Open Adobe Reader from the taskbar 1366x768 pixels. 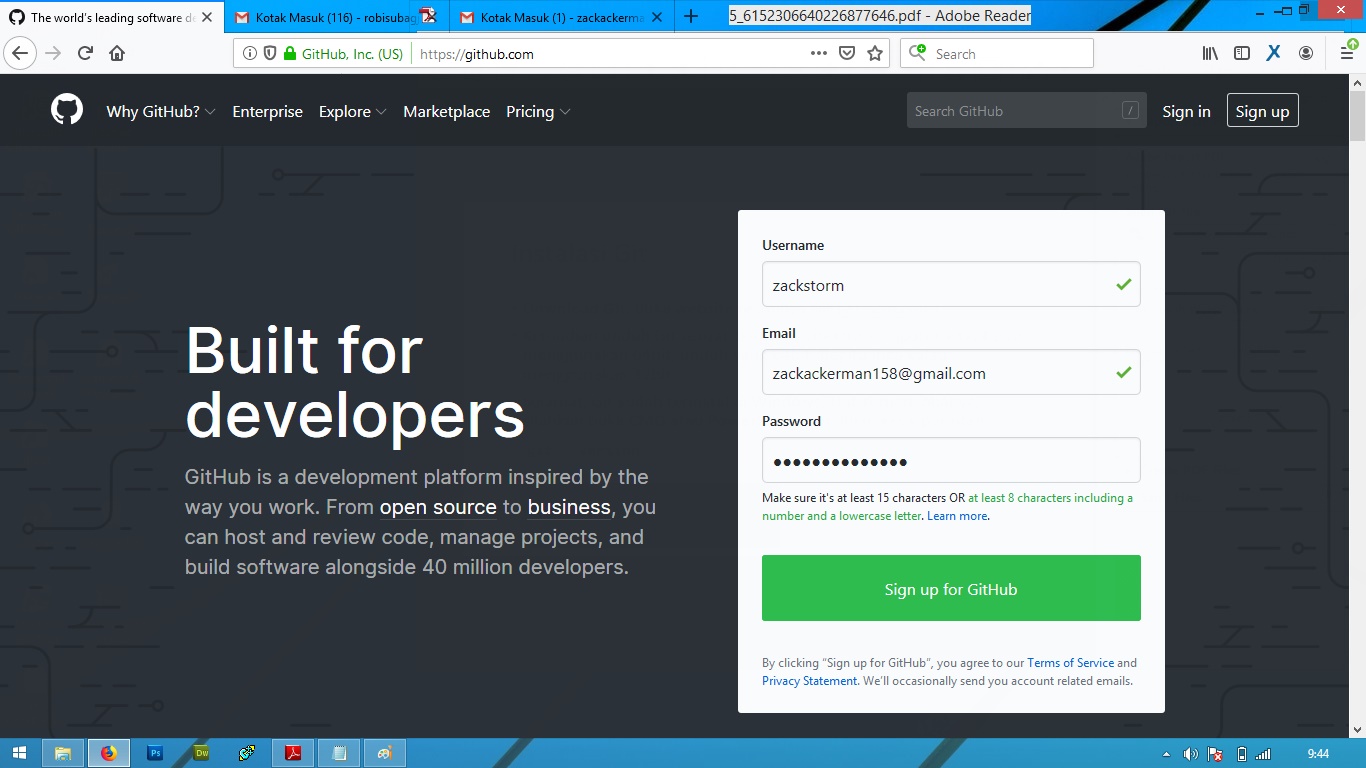292,753
